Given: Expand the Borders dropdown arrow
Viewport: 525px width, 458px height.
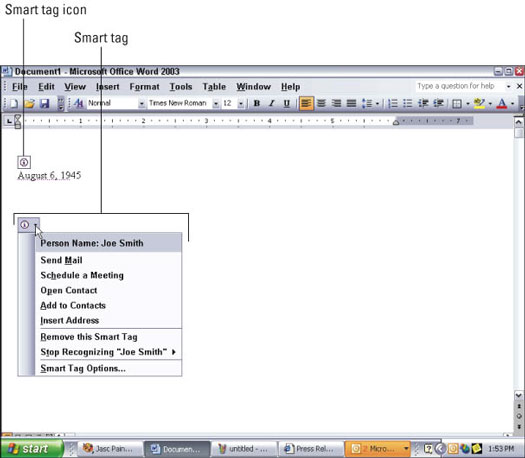Looking at the screenshot, I should tap(468, 103).
